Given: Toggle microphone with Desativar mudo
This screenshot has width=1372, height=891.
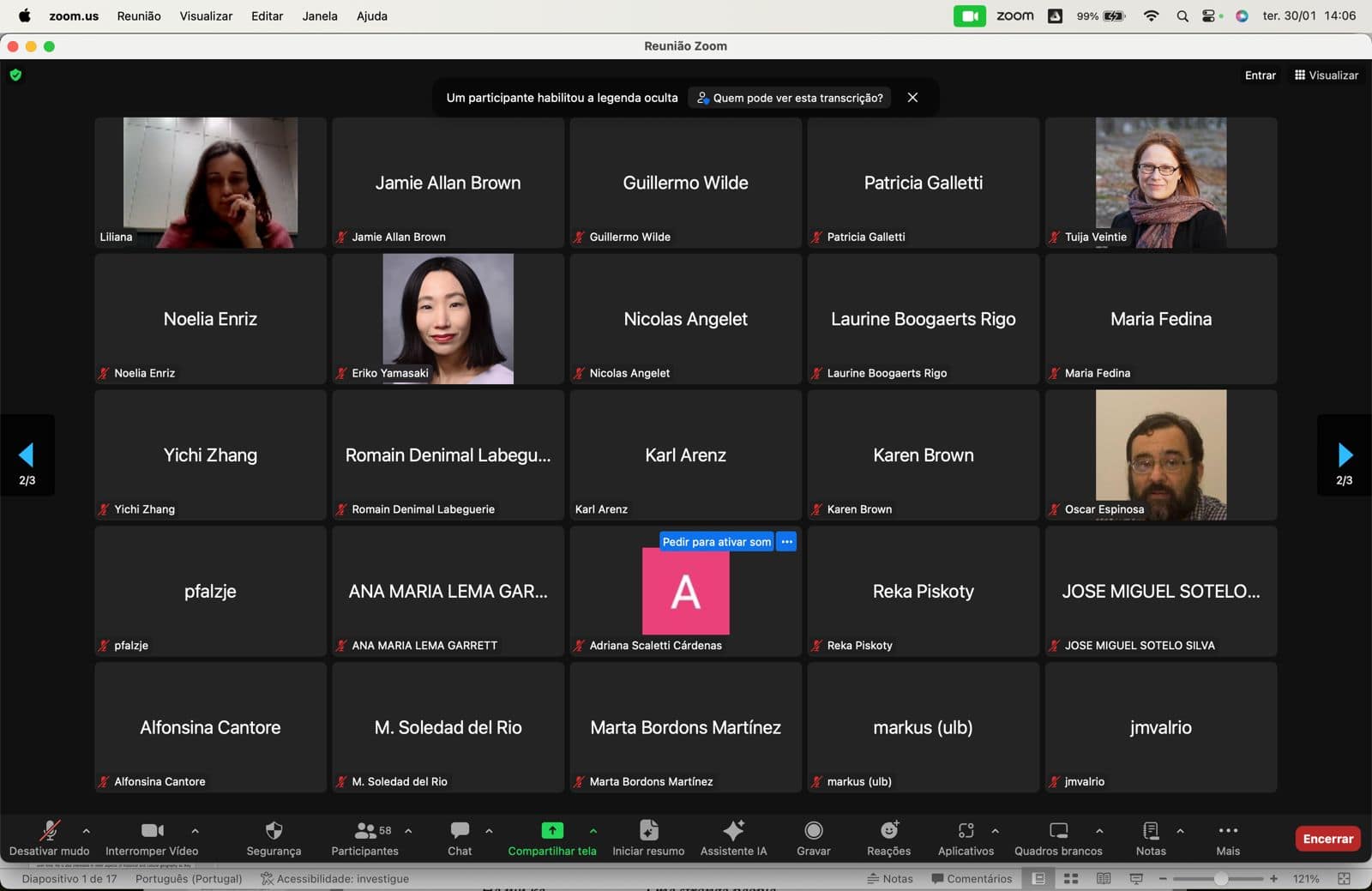Looking at the screenshot, I should 50,830.
